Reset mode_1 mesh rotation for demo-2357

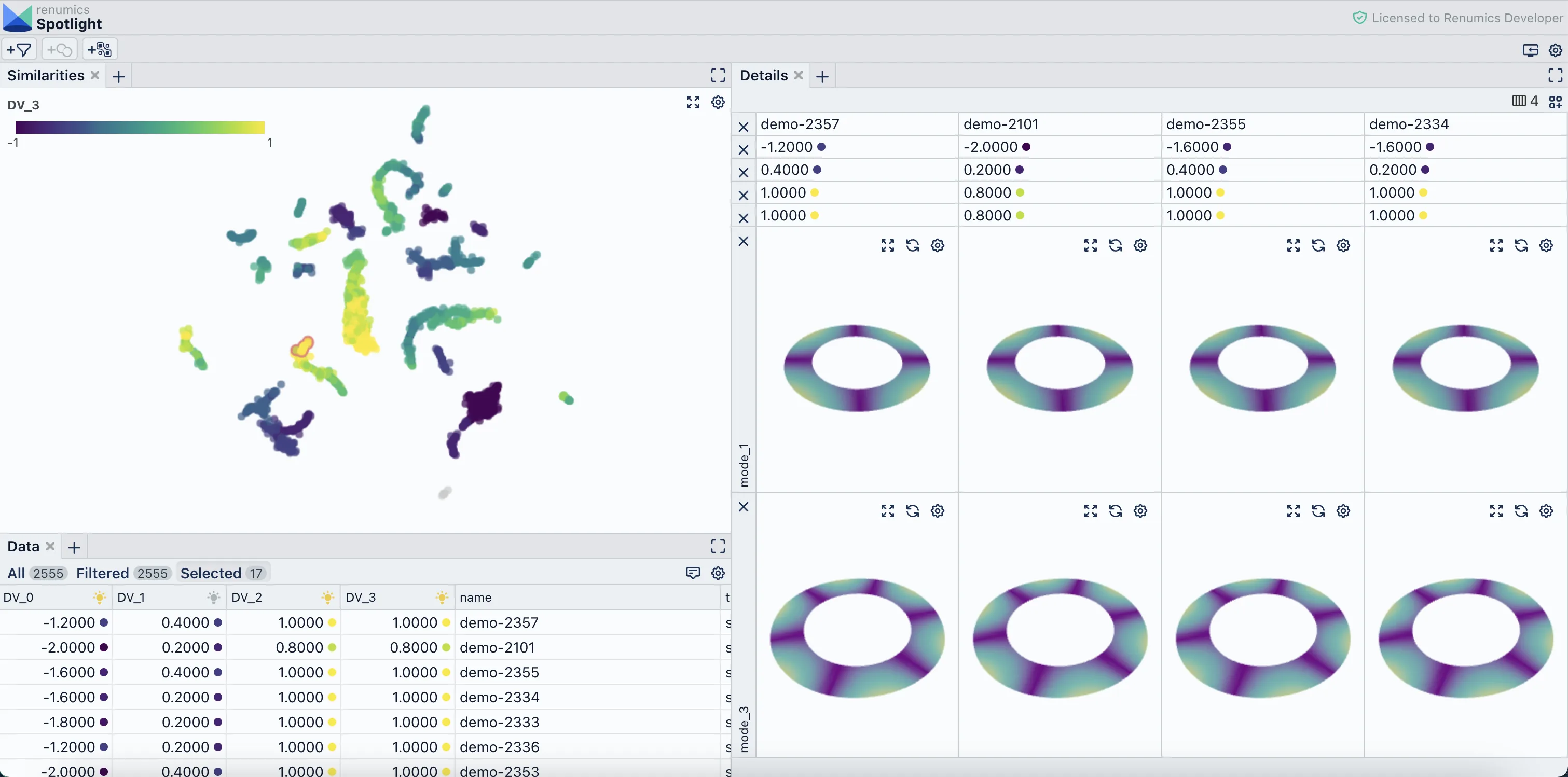[x=913, y=245]
